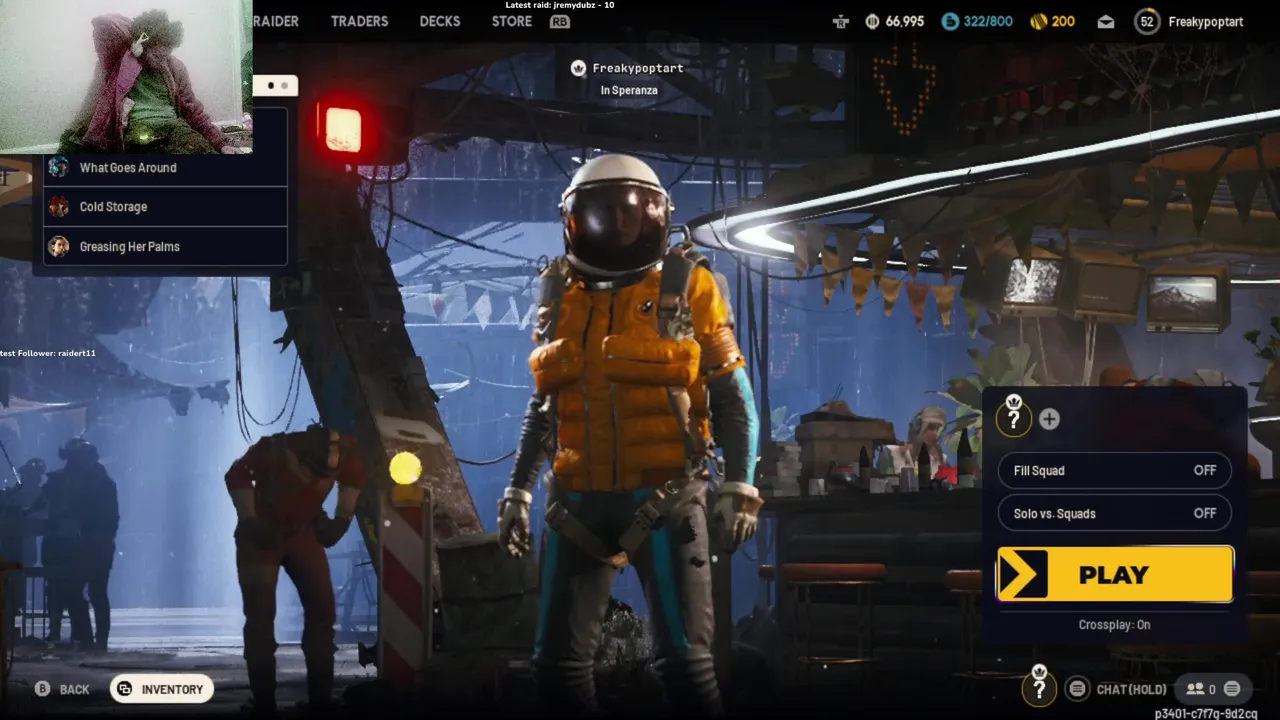1280x720 pixels.
Task: Open the Cold Storage quest
Action: click(166, 207)
